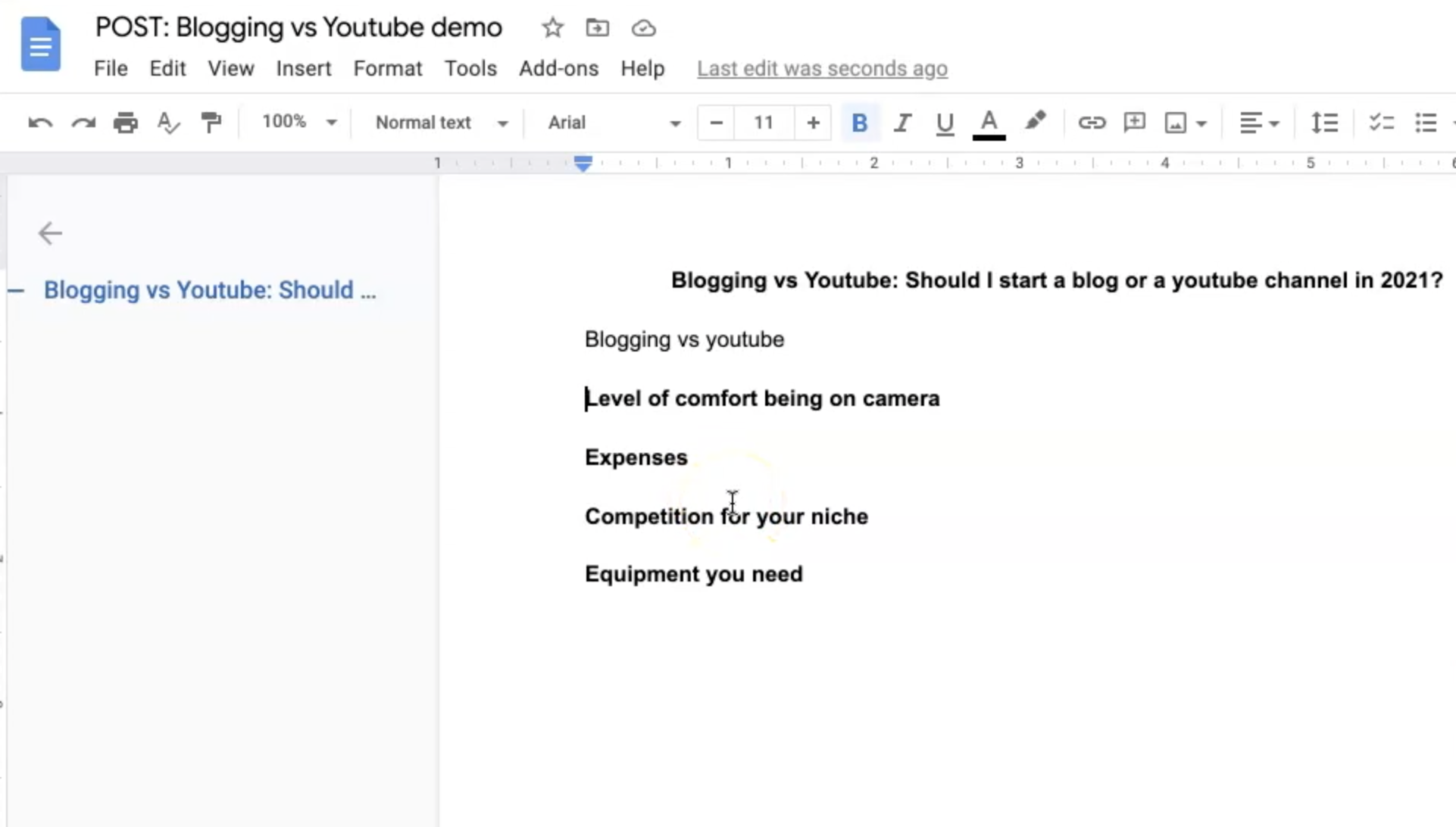
Task: Create a checklist from toolbar
Action: tap(1382, 123)
